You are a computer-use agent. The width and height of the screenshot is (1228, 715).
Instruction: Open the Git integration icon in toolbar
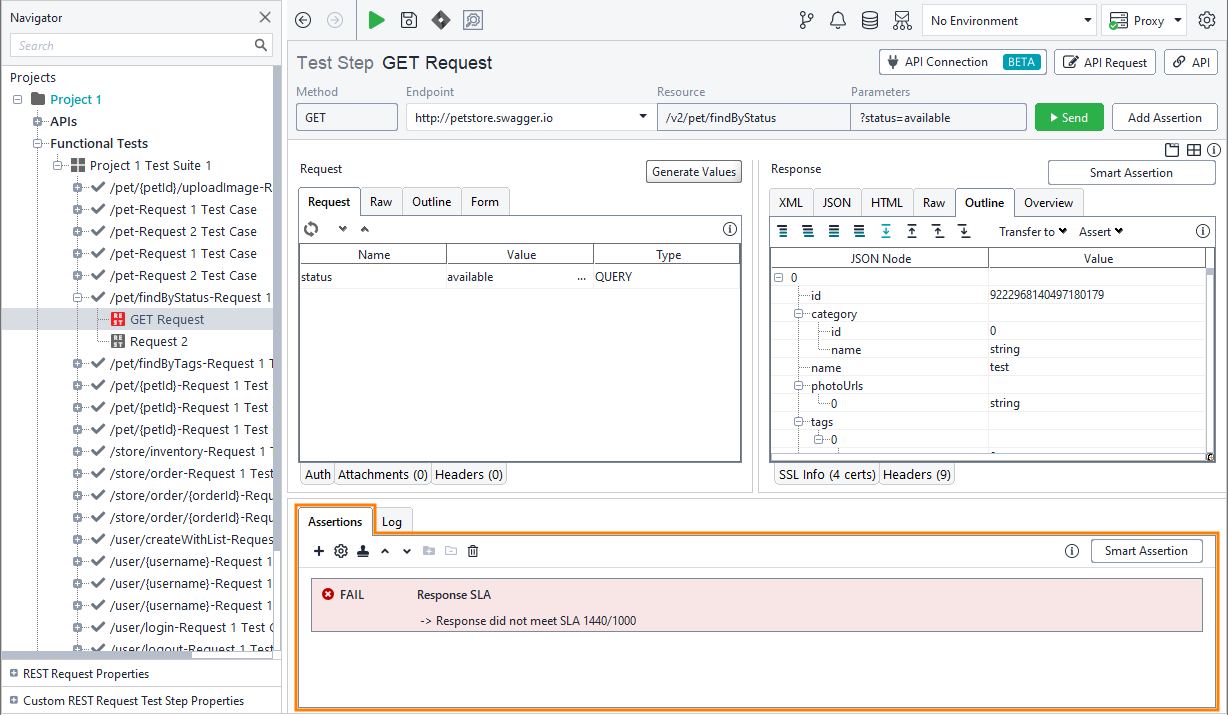(x=807, y=20)
